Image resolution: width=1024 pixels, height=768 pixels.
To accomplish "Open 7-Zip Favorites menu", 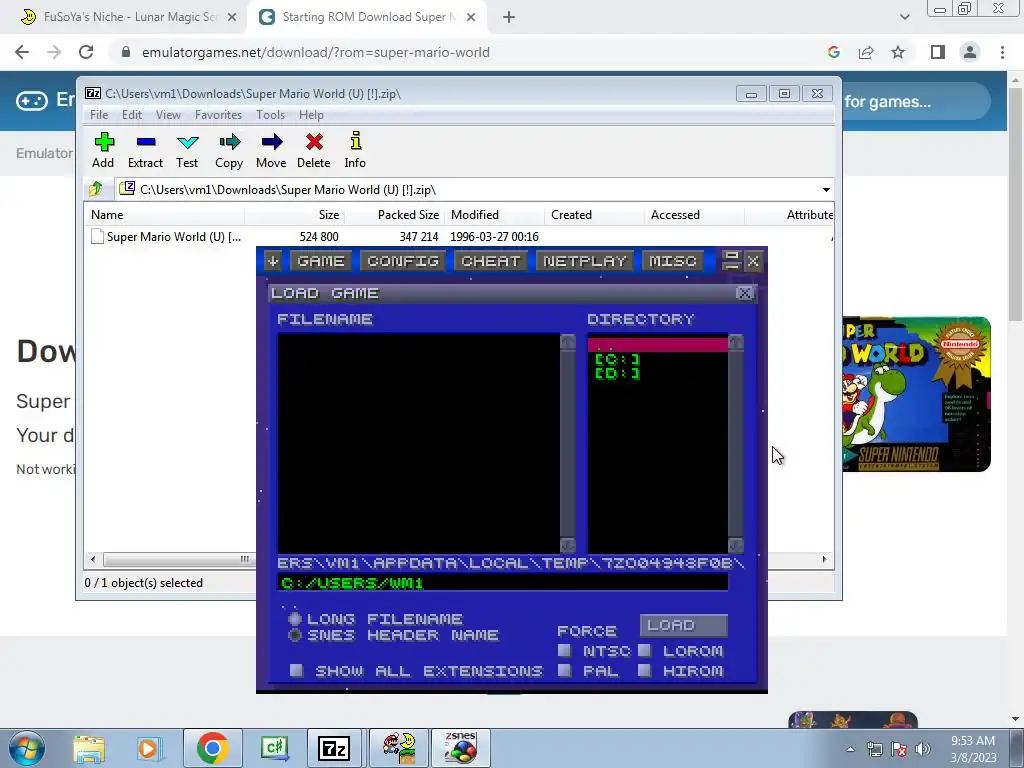I will point(218,115).
